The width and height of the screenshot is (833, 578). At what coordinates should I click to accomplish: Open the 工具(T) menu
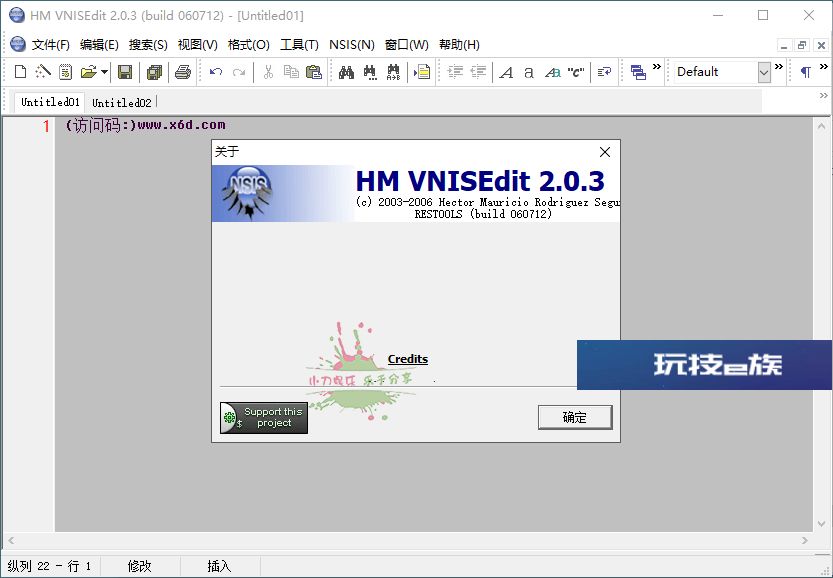tap(299, 45)
